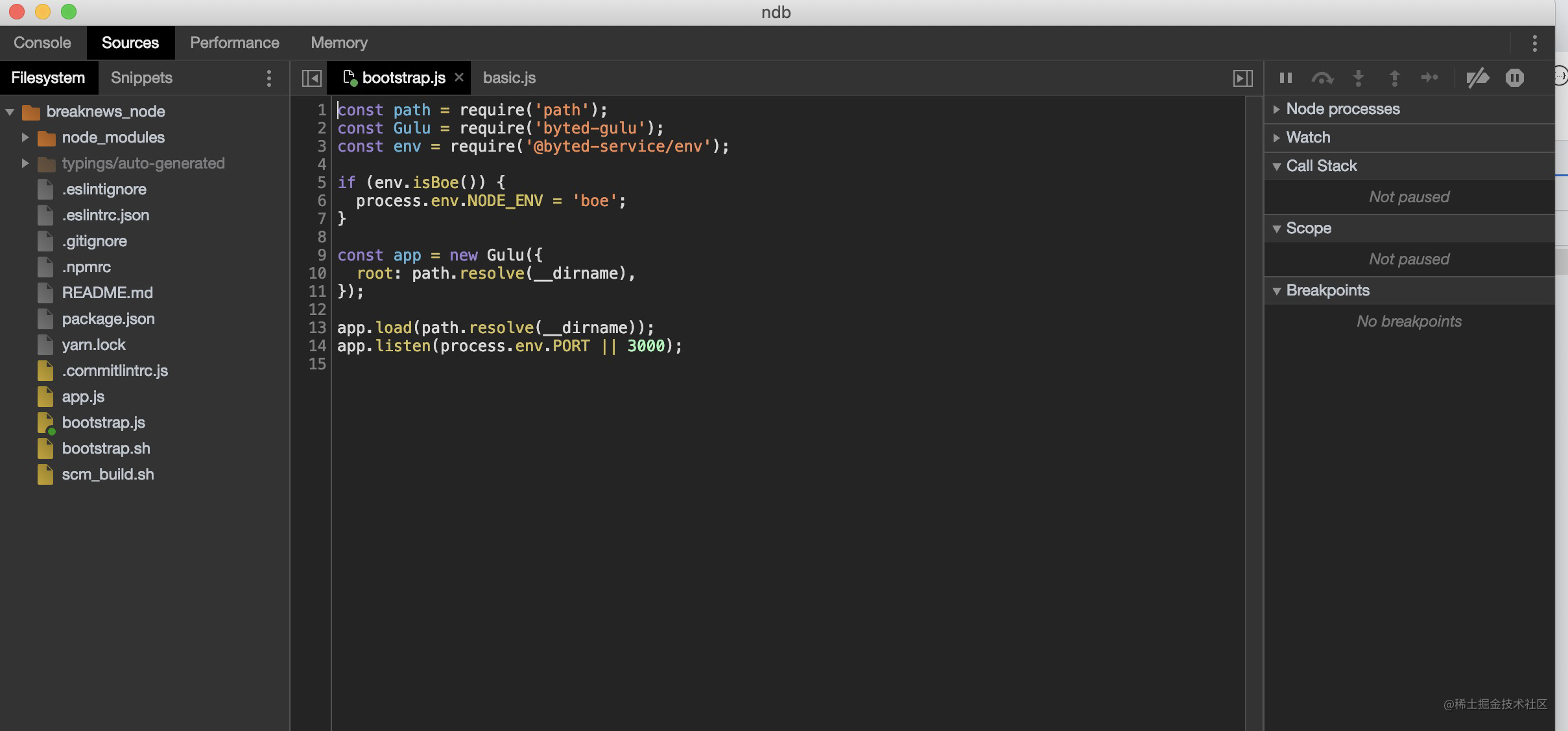Switch to the basic.js editor tab

pos(509,78)
